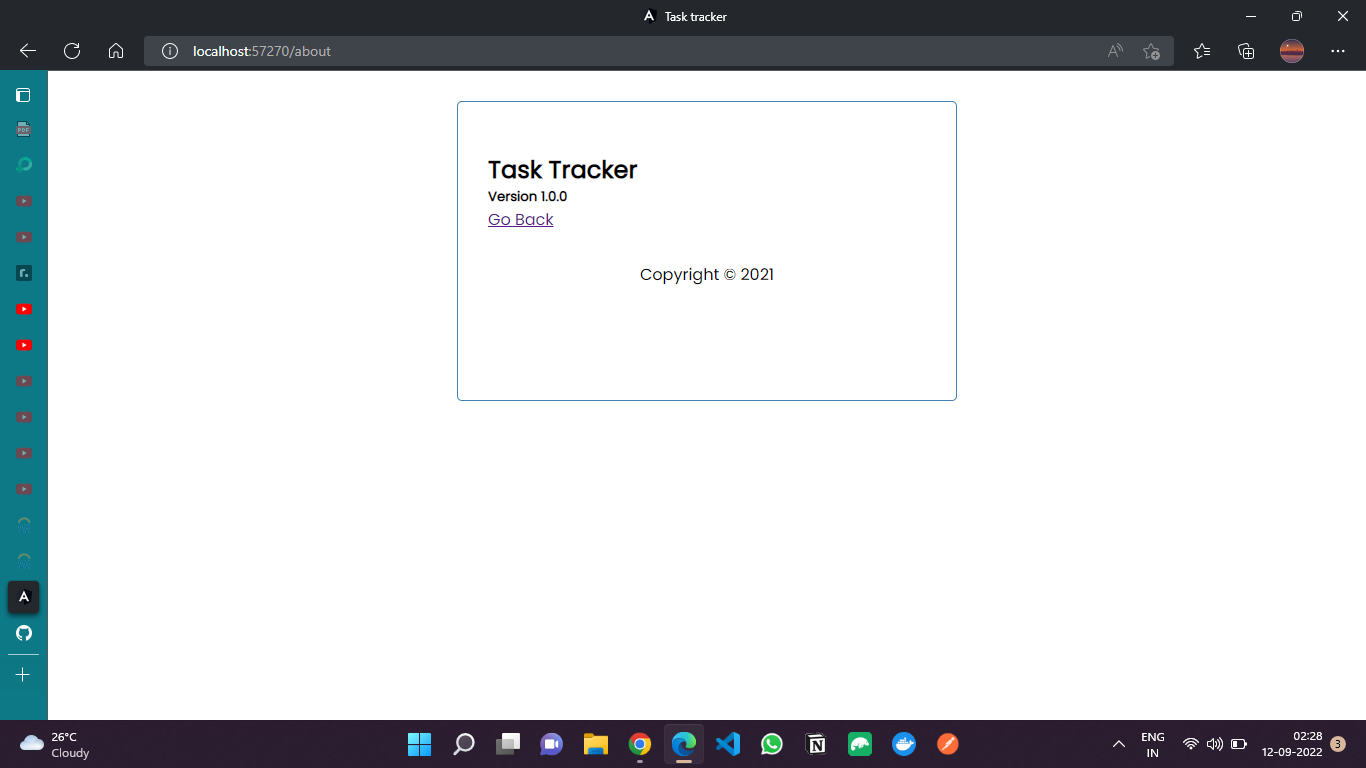Click the Version 1.0.0 text
The image size is (1366, 768).
point(527,196)
